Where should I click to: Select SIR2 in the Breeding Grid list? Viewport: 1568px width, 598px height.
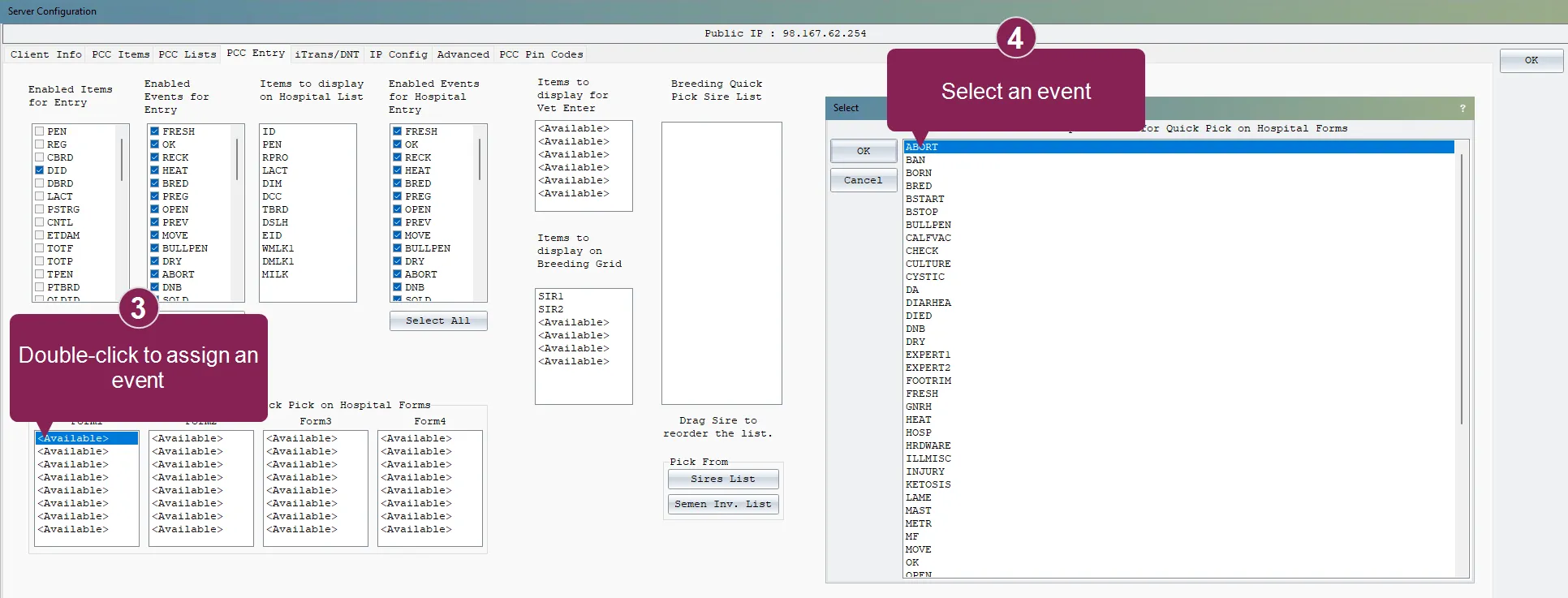(551, 309)
